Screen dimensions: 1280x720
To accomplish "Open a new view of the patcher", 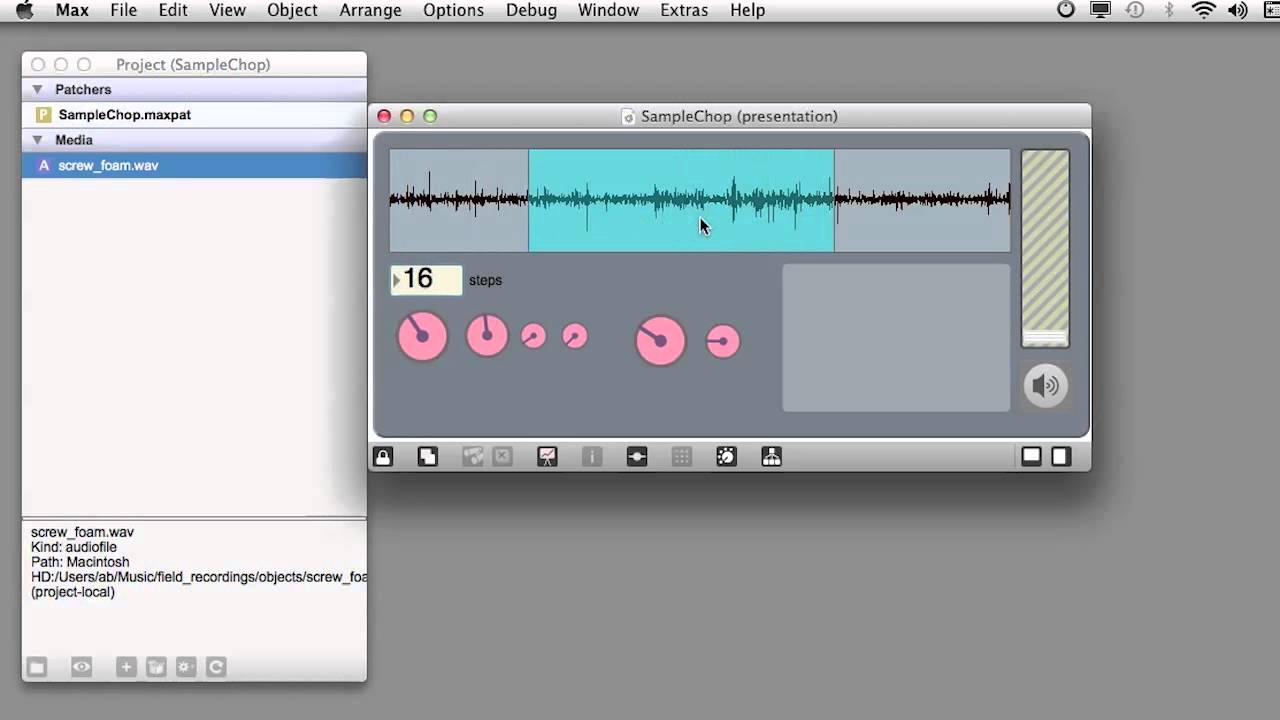I will (x=428, y=457).
